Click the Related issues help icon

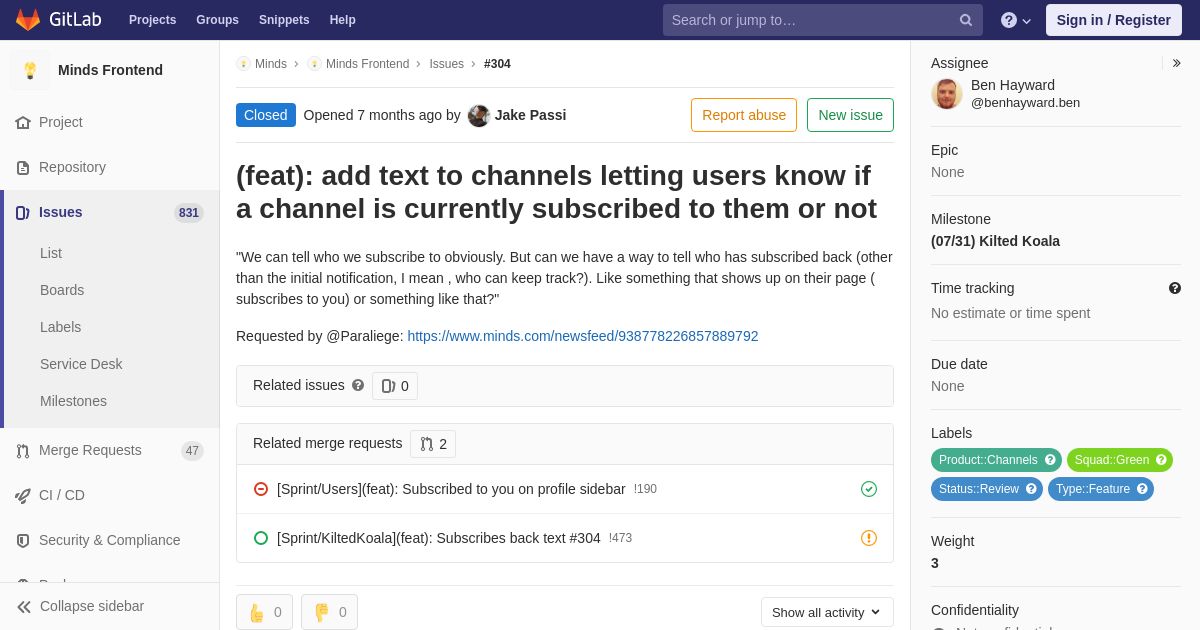click(x=358, y=385)
